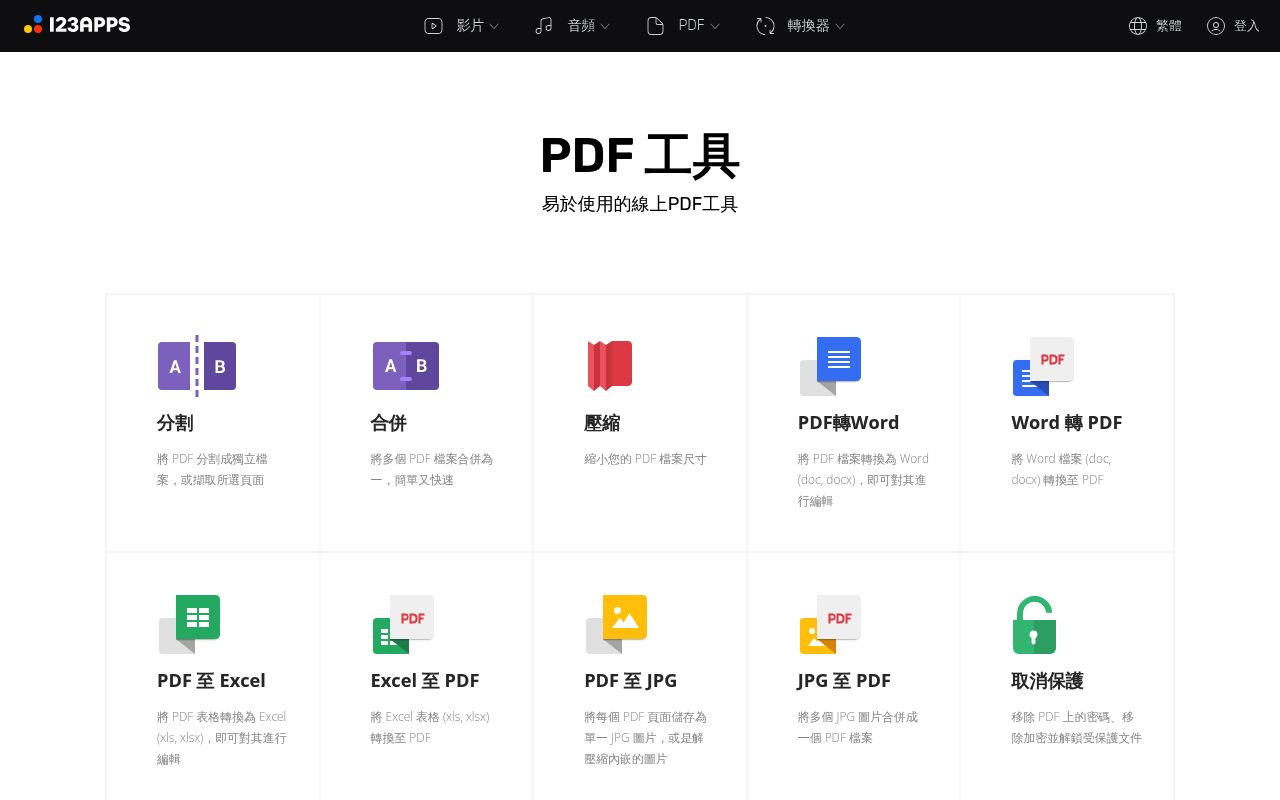Click the 123APPS logo
The height and width of the screenshot is (800, 1280).
tap(77, 25)
